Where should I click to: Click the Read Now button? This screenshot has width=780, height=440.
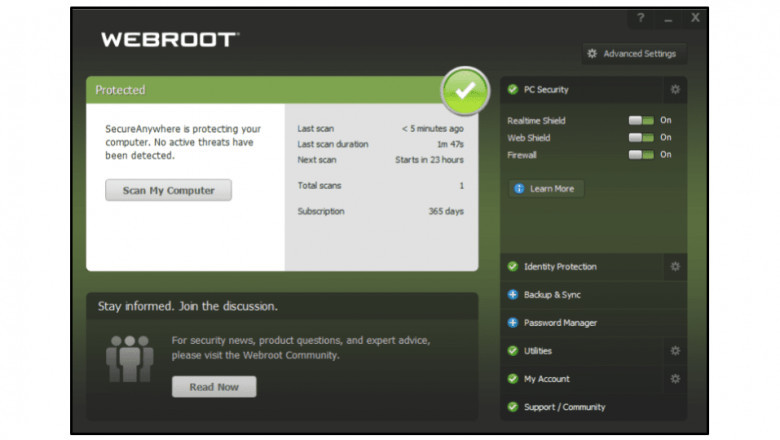click(213, 387)
